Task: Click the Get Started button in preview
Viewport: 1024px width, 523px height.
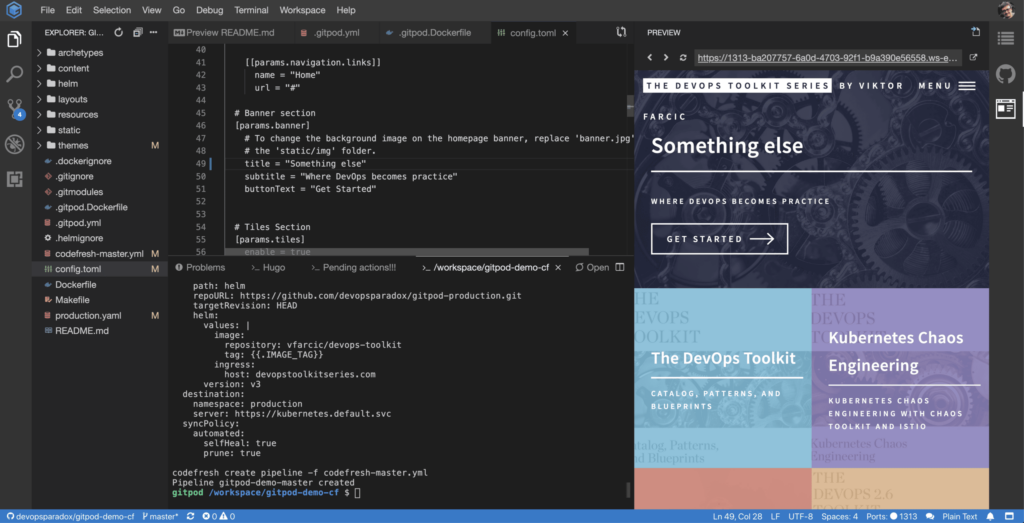Action: coord(719,239)
